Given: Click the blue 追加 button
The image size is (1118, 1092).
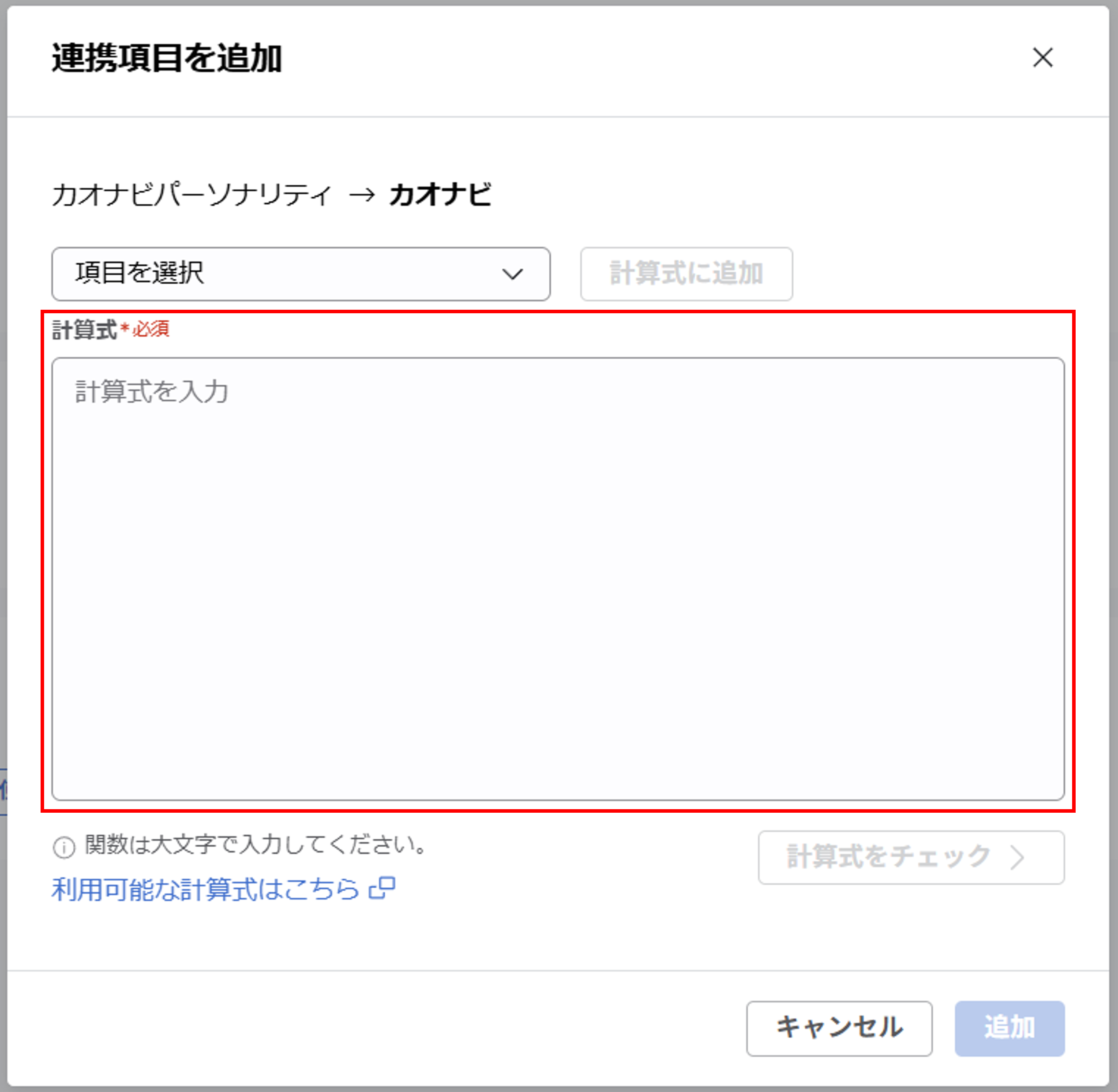Looking at the screenshot, I should coord(1009,1028).
